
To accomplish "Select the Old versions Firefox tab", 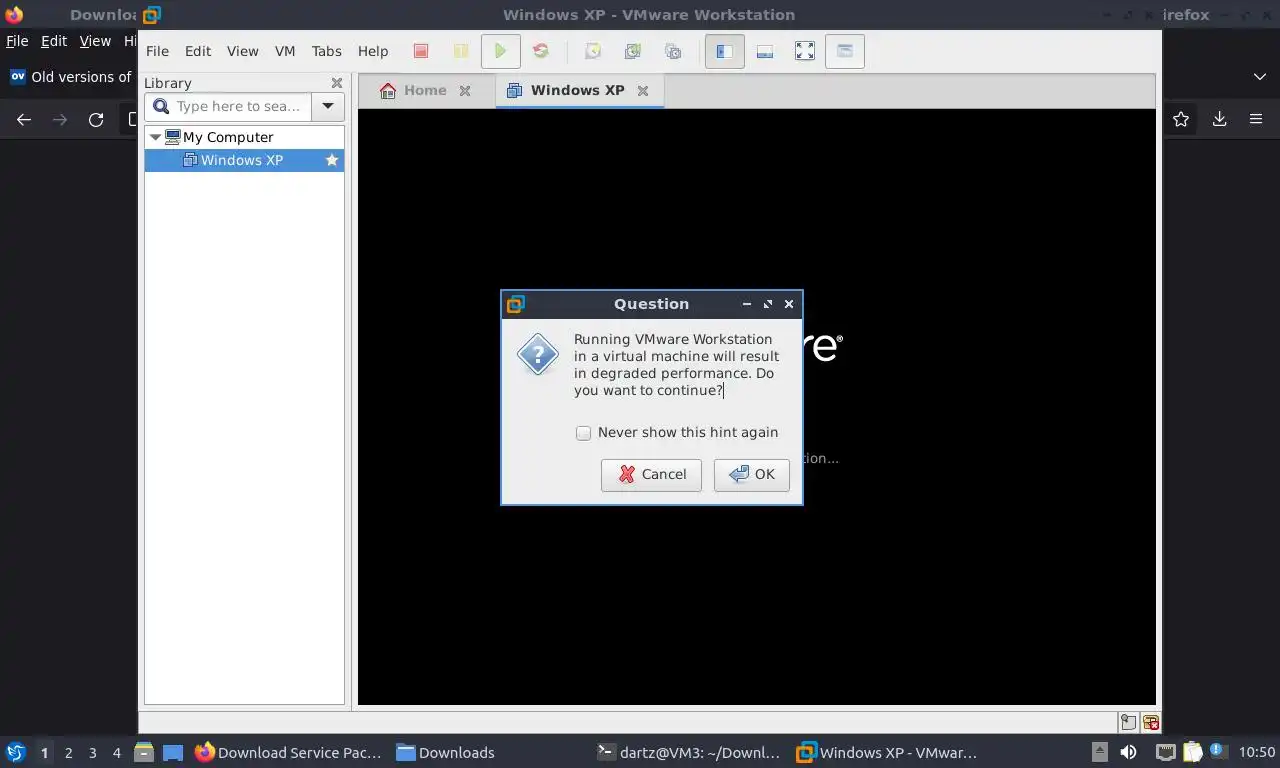I will click(x=70, y=77).
